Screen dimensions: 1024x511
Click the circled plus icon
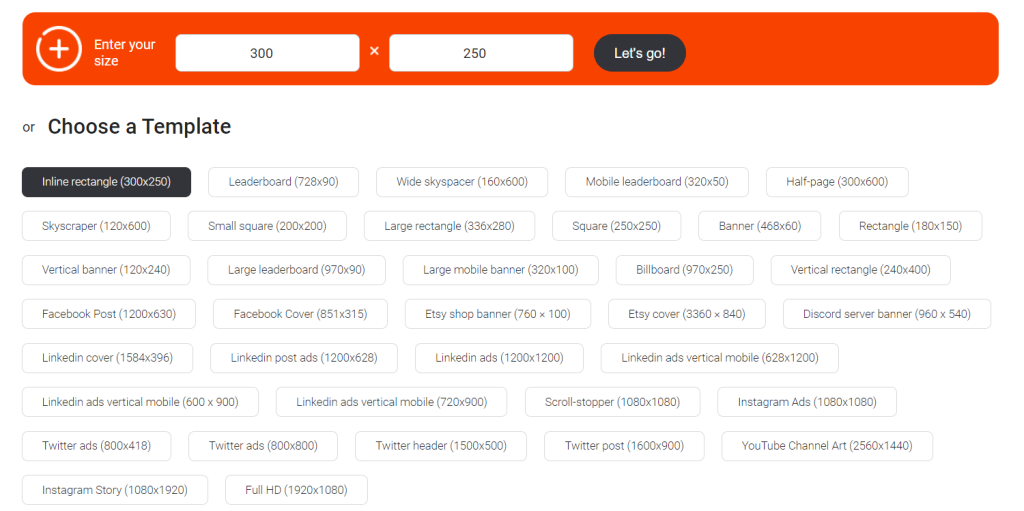pos(59,49)
